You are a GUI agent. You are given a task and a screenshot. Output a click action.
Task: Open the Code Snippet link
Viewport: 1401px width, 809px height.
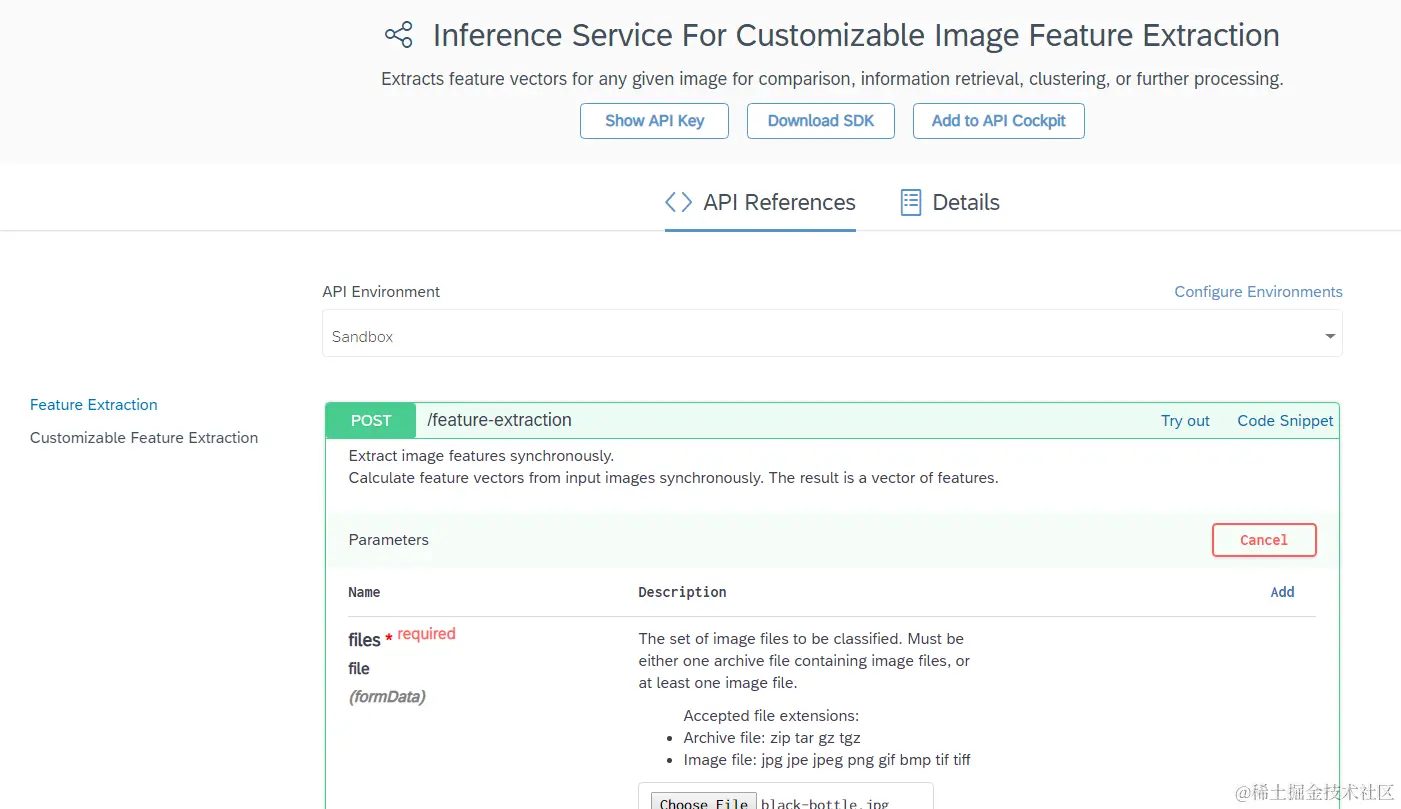[1285, 421]
